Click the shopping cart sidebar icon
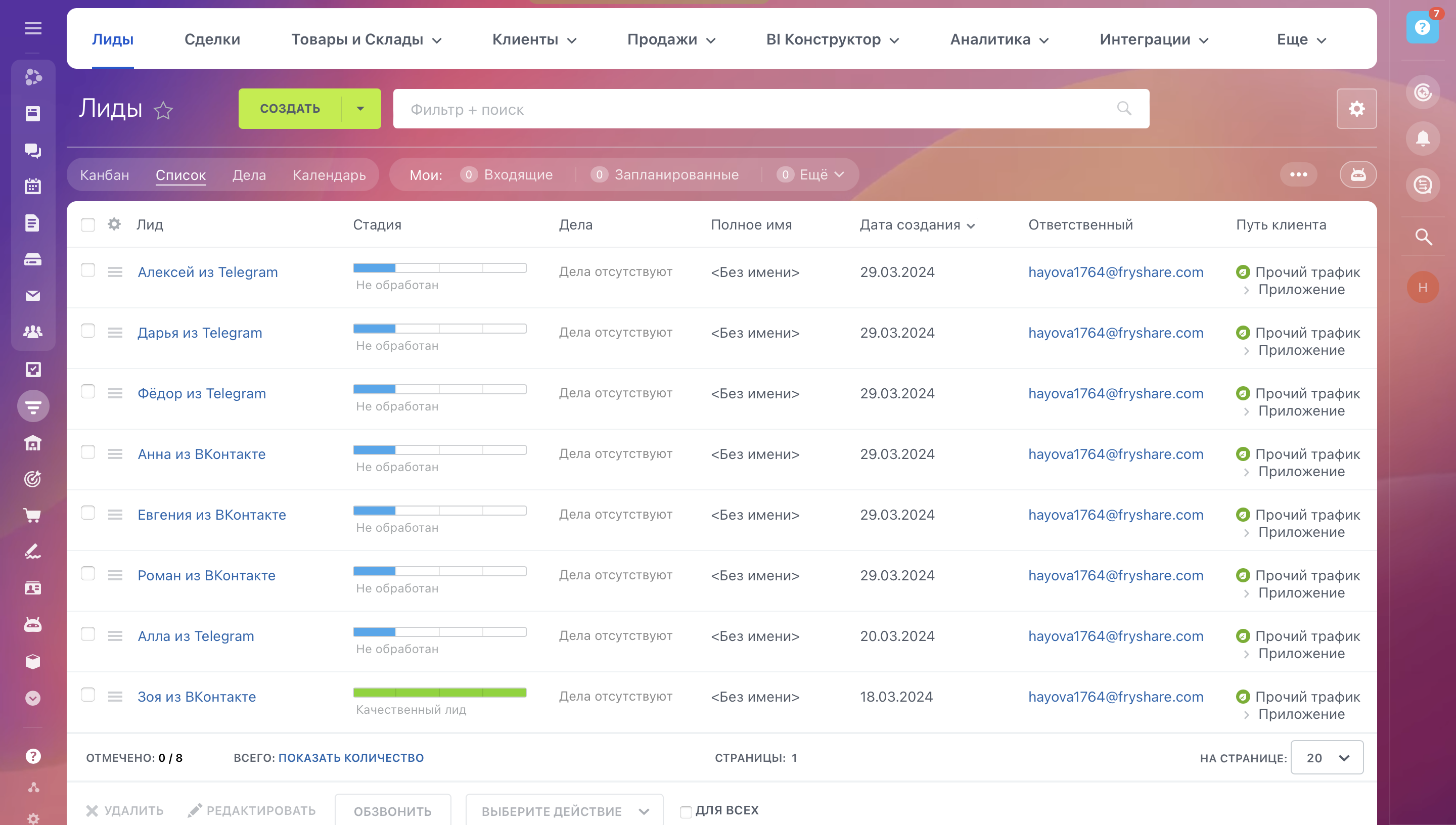This screenshot has height=825, width=1456. tap(33, 515)
